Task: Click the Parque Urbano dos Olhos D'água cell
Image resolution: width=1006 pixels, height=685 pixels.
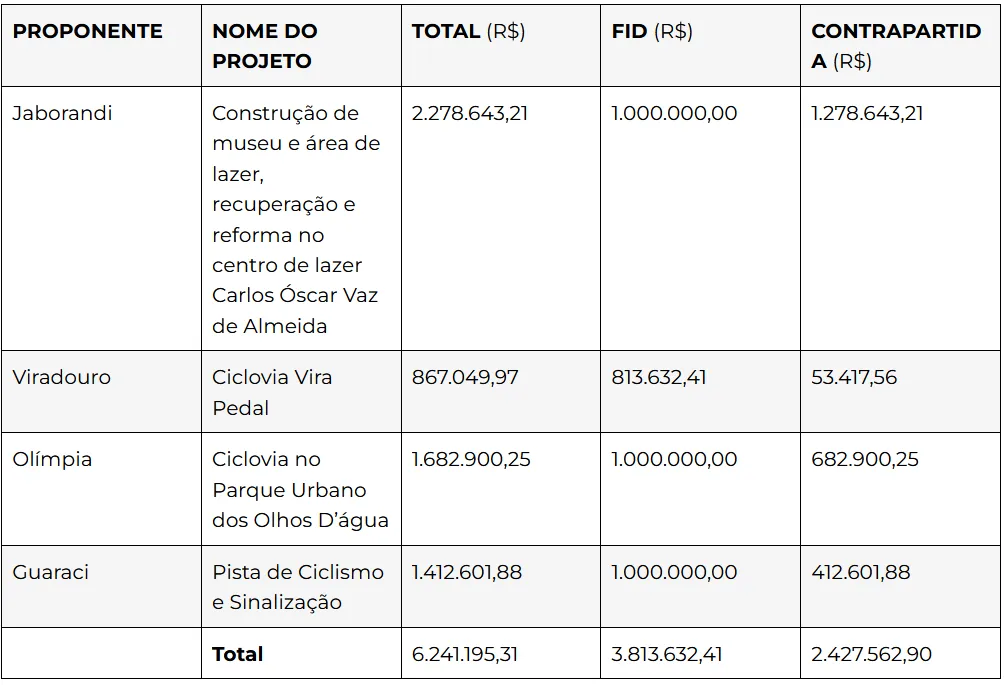Action: click(300, 489)
